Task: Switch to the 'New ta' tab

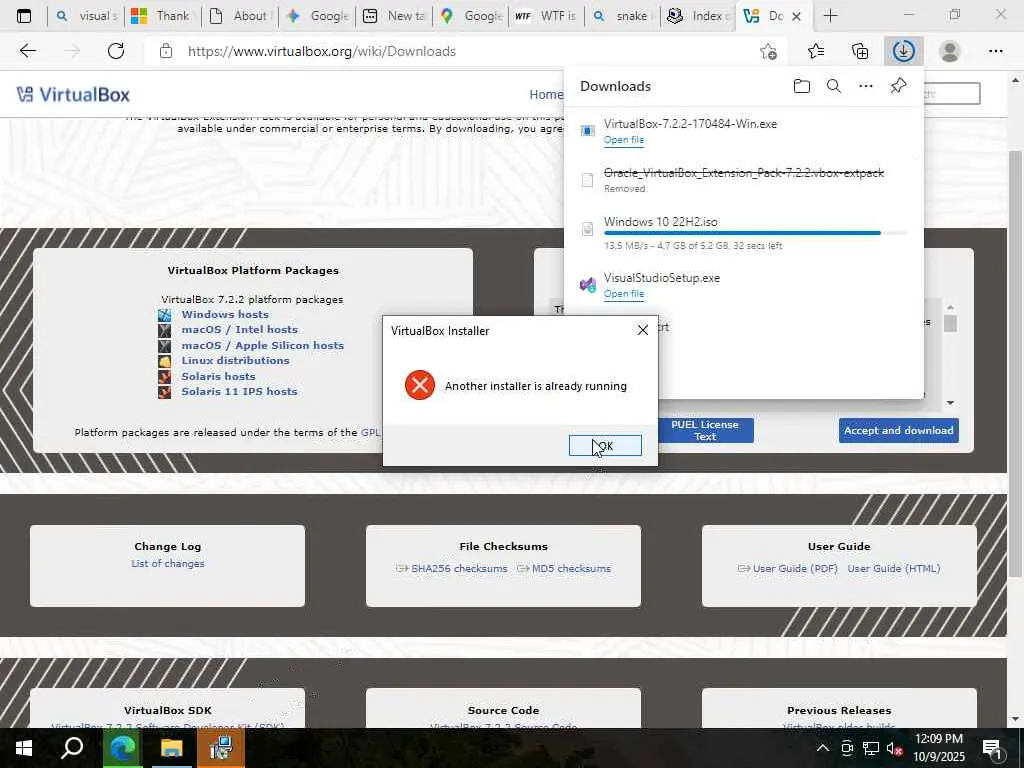Action: [394, 16]
